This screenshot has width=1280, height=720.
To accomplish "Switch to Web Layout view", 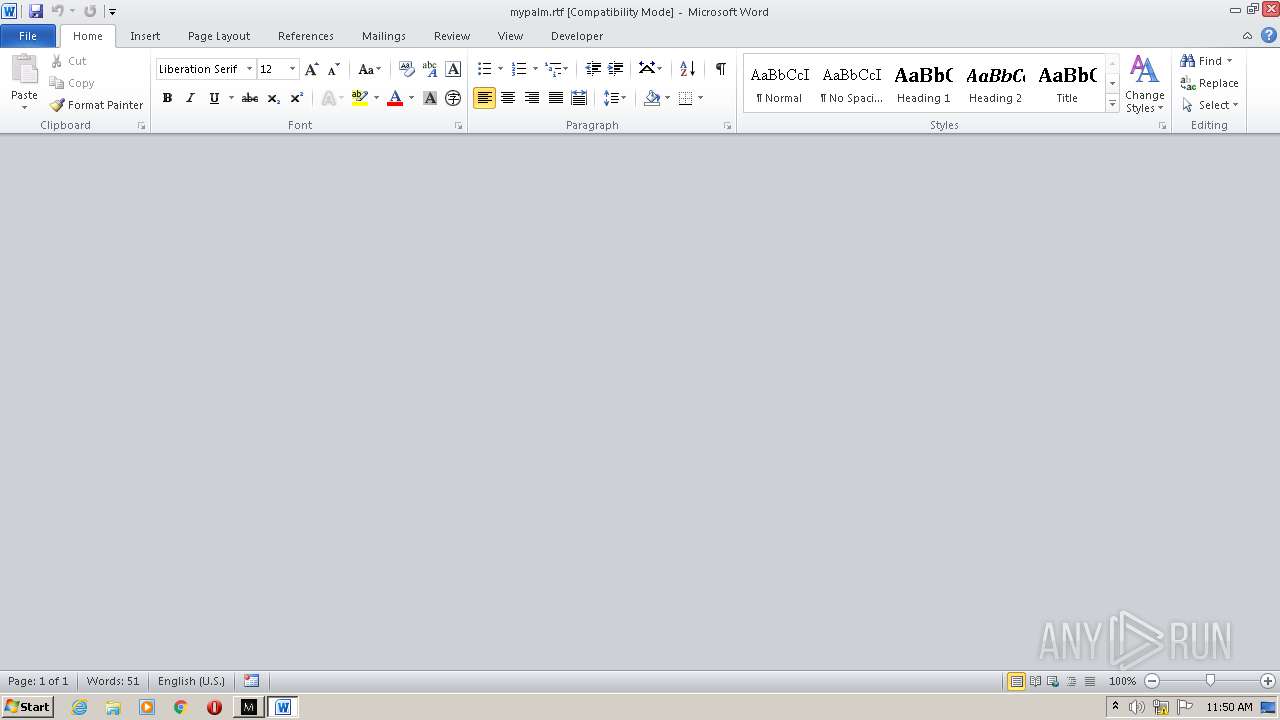I will coord(1053,681).
